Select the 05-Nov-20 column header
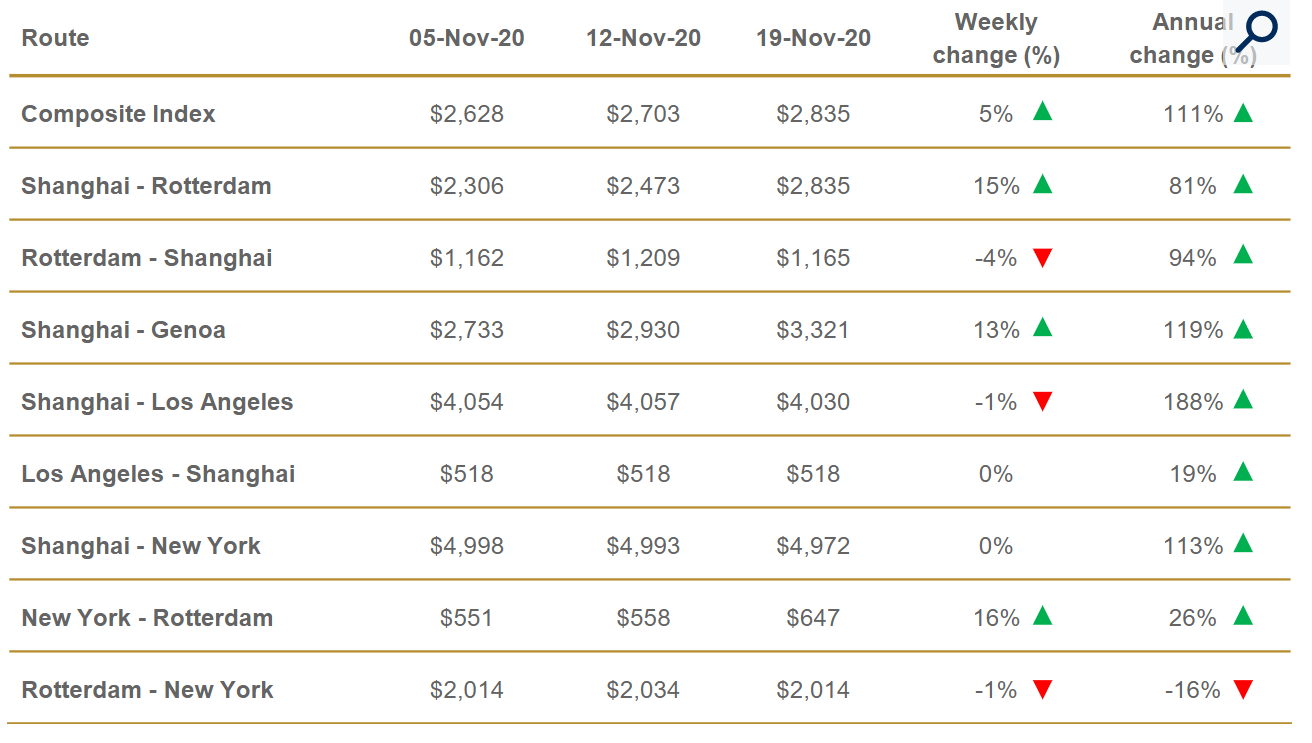 coord(466,38)
